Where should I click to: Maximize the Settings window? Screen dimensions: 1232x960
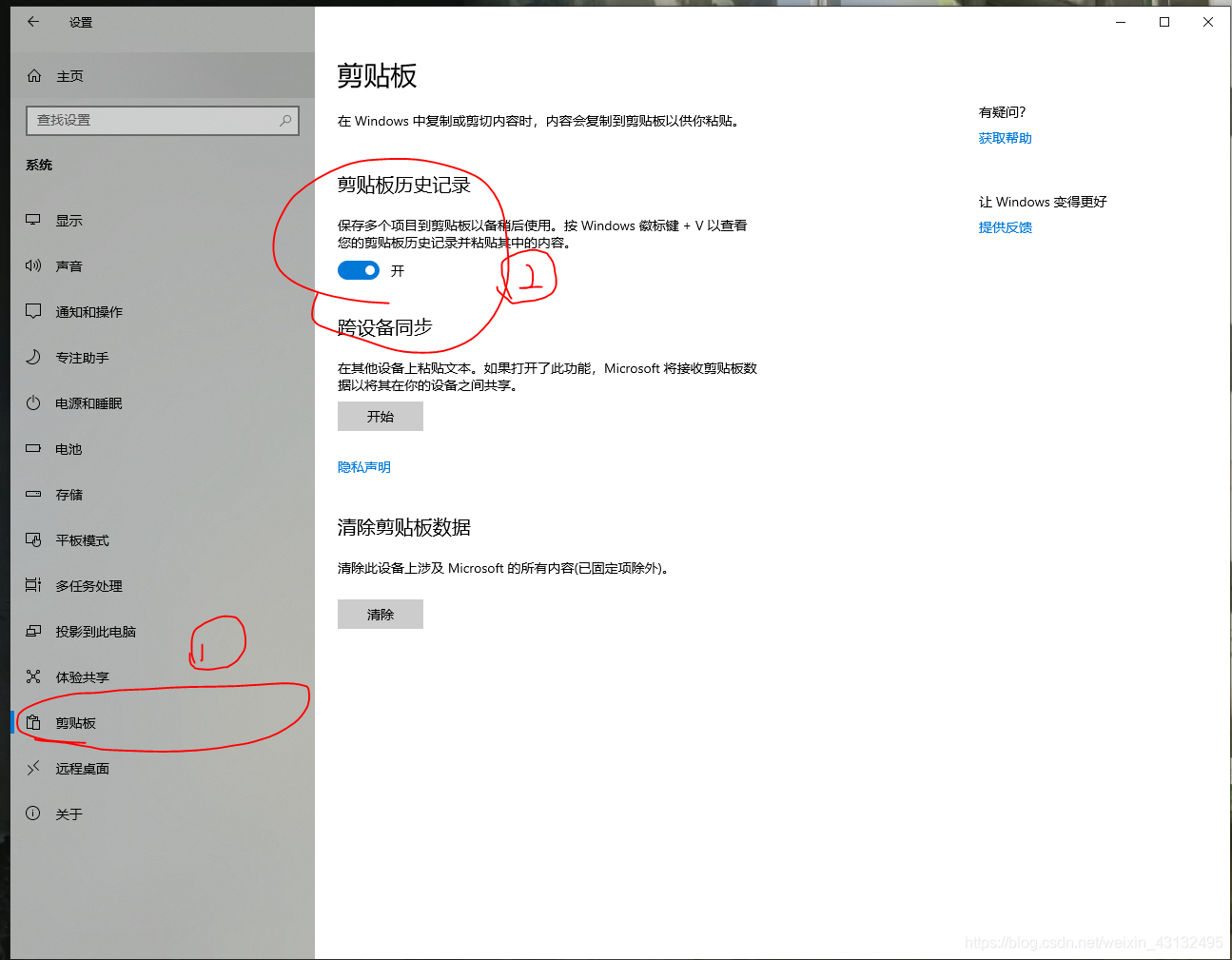[x=1164, y=22]
